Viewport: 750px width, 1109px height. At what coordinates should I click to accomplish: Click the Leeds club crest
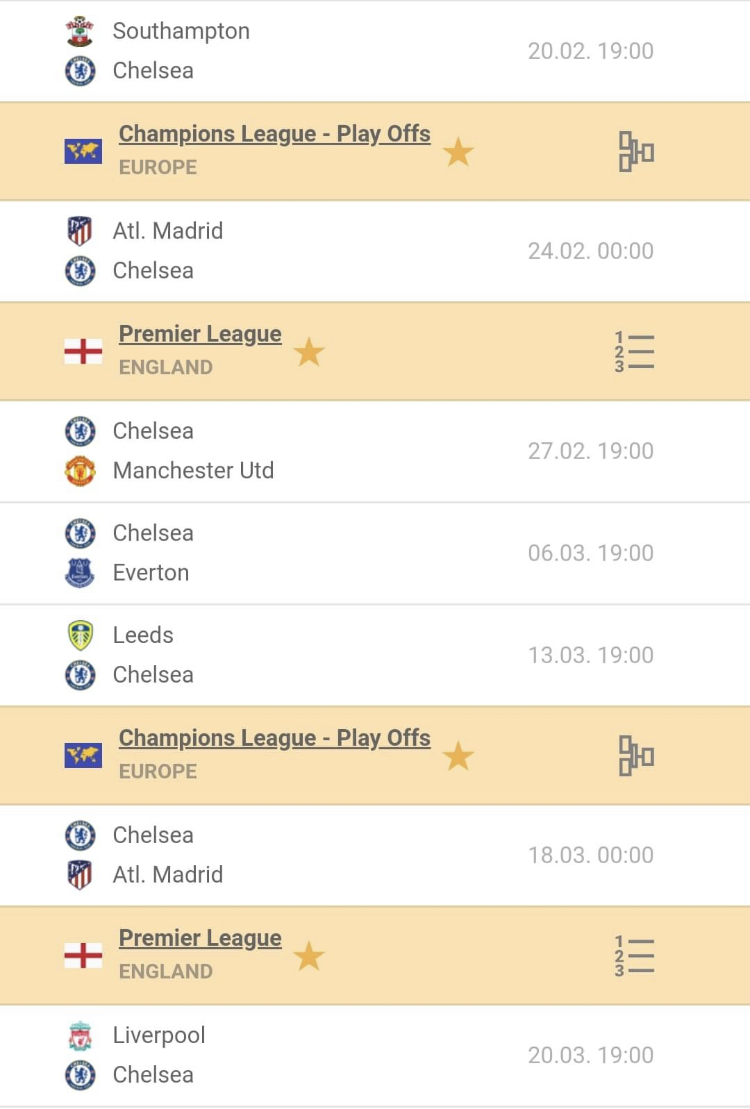coord(80,635)
